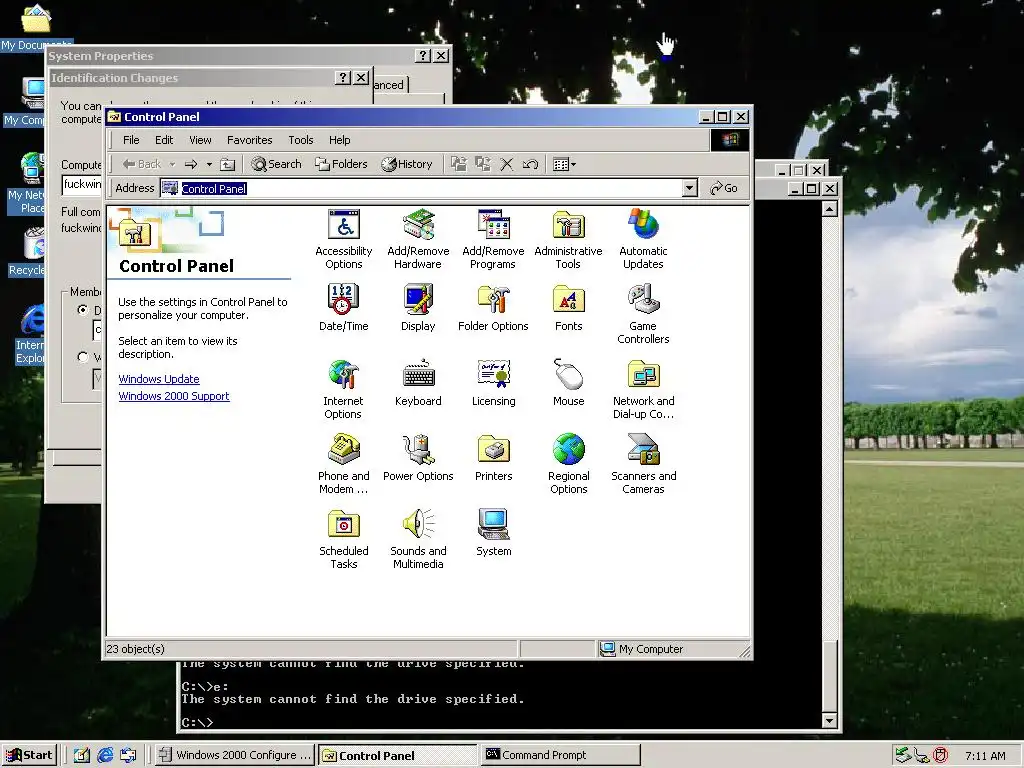
Task: Select the My Documents desktop icon
Action: (35, 26)
